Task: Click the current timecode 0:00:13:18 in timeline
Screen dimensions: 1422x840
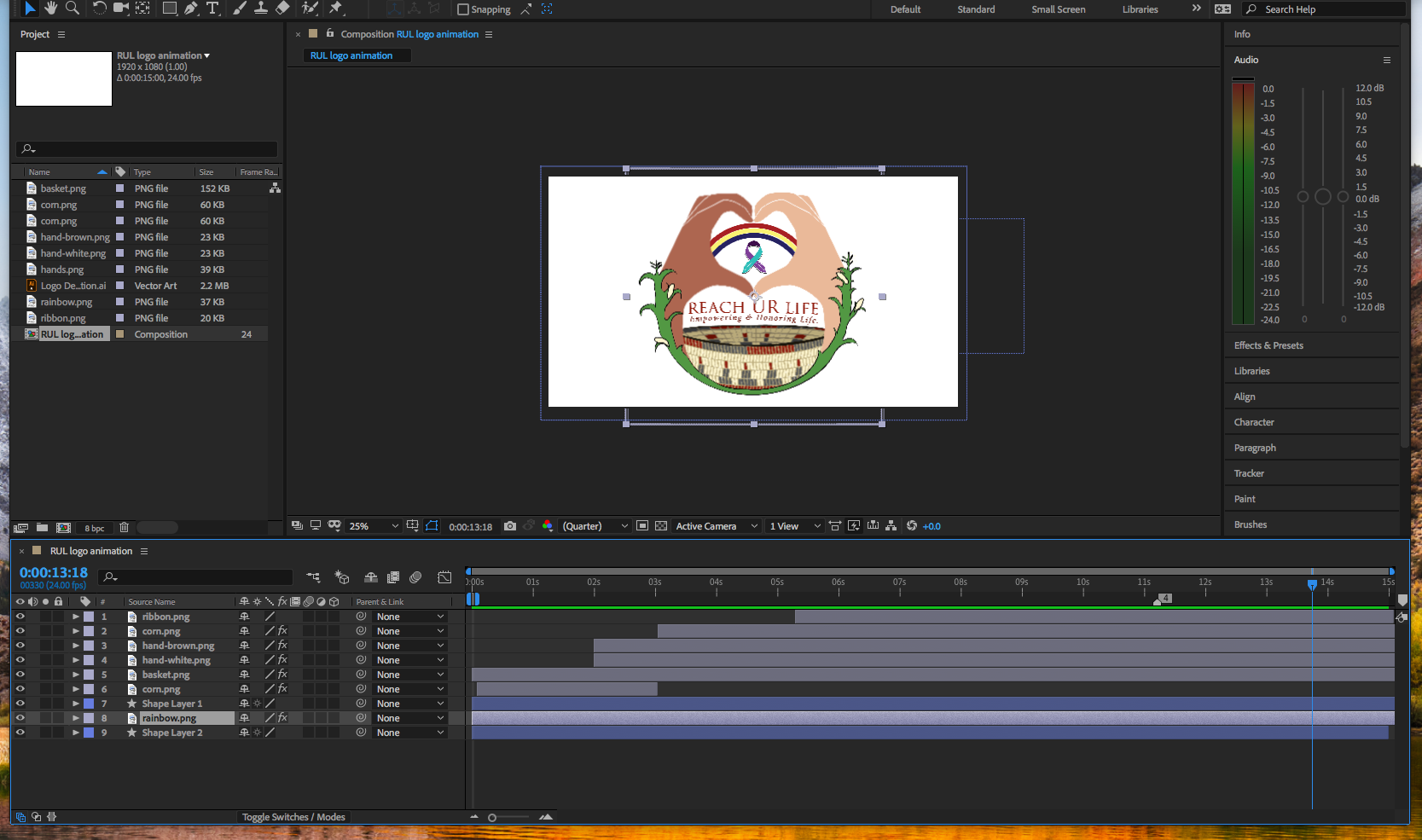Action: pyautogui.click(x=54, y=572)
